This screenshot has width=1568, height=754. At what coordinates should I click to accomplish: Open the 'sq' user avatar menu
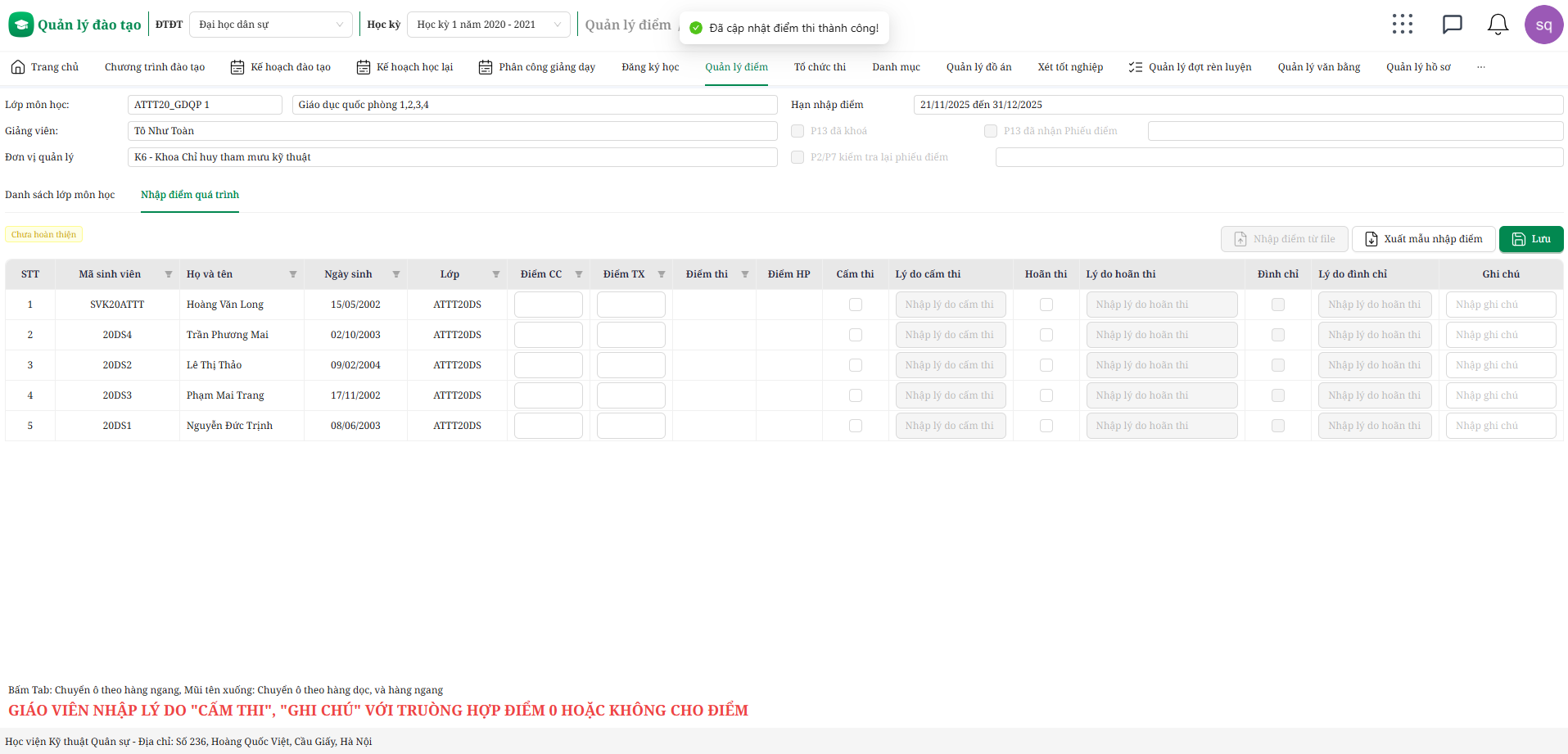[x=1543, y=25]
